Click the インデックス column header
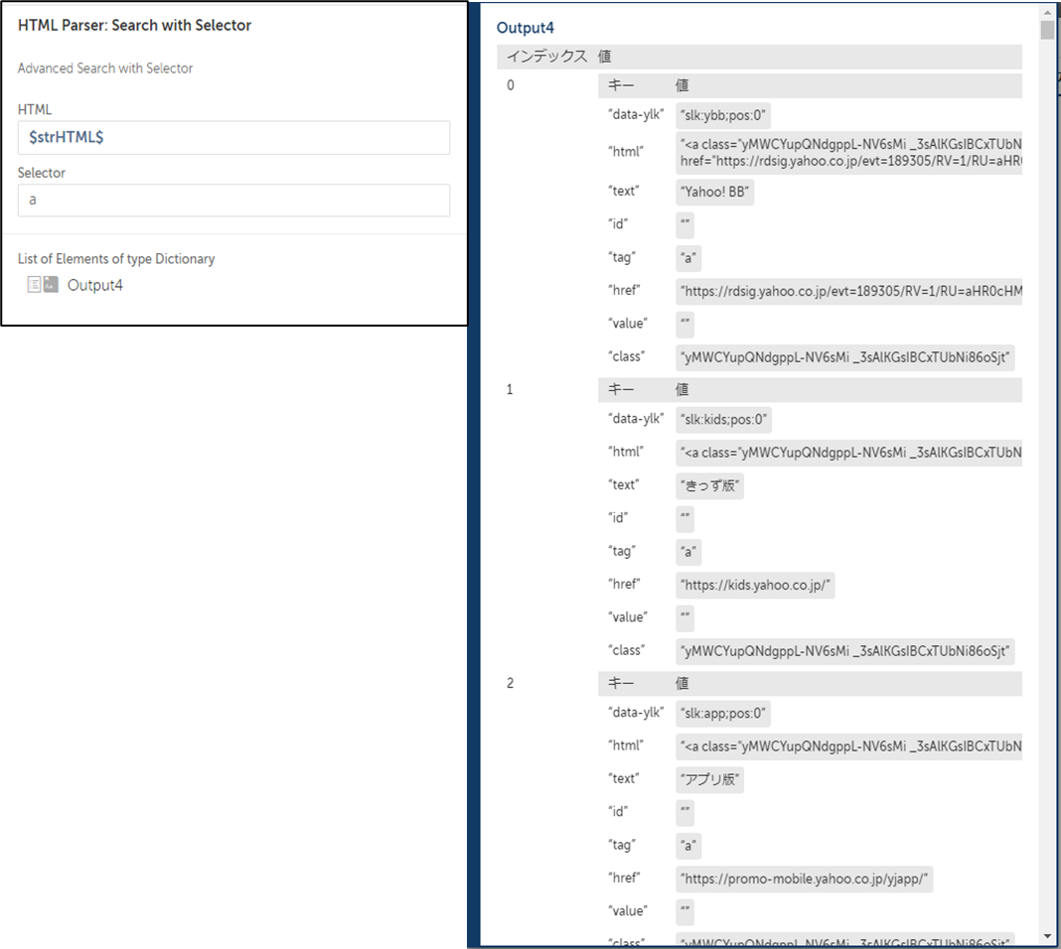Image resolution: width=1061 pixels, height=949 pixels. coord(547,56)
